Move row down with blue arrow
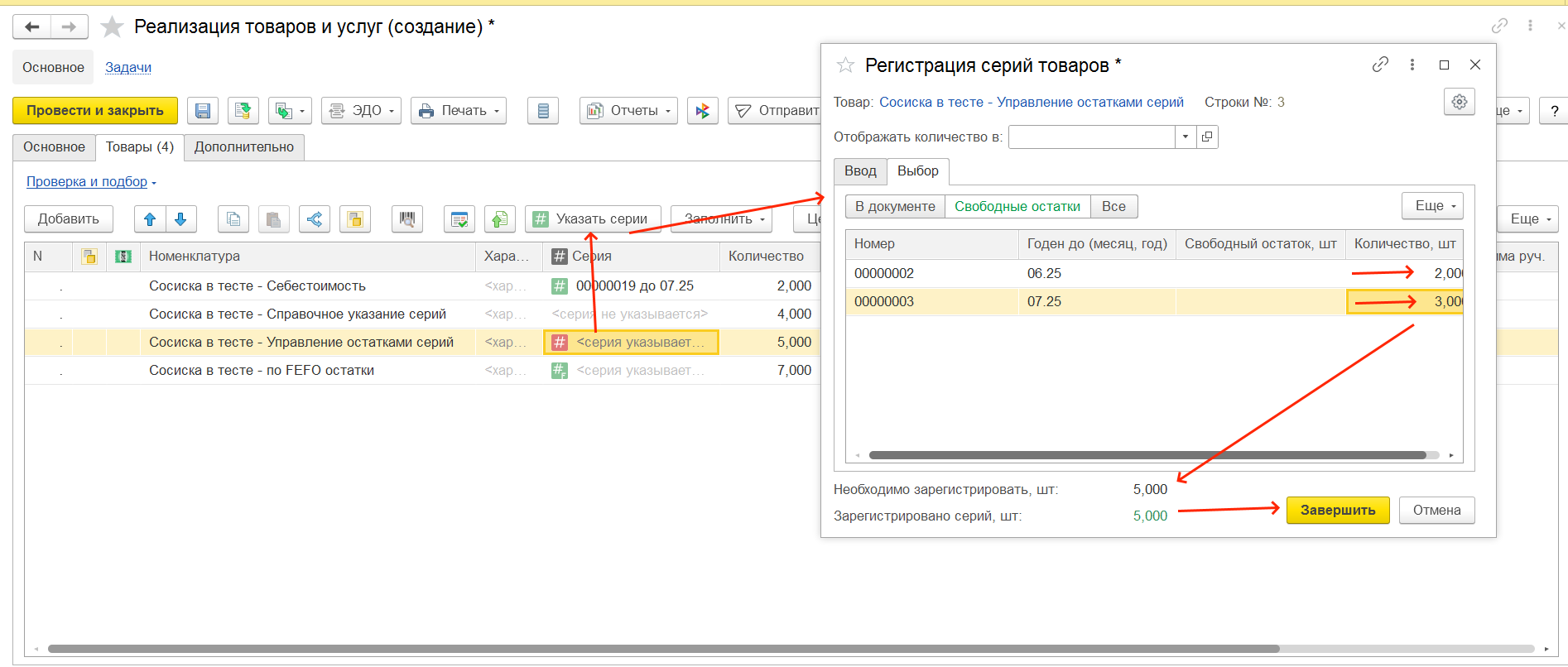Viewport: 1568px width, 667px height. tap(180, 219)
